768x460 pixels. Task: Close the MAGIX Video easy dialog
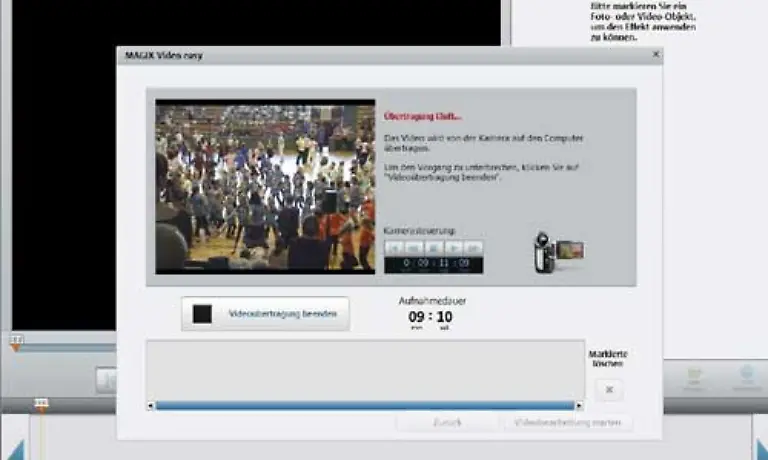point(655,55)
